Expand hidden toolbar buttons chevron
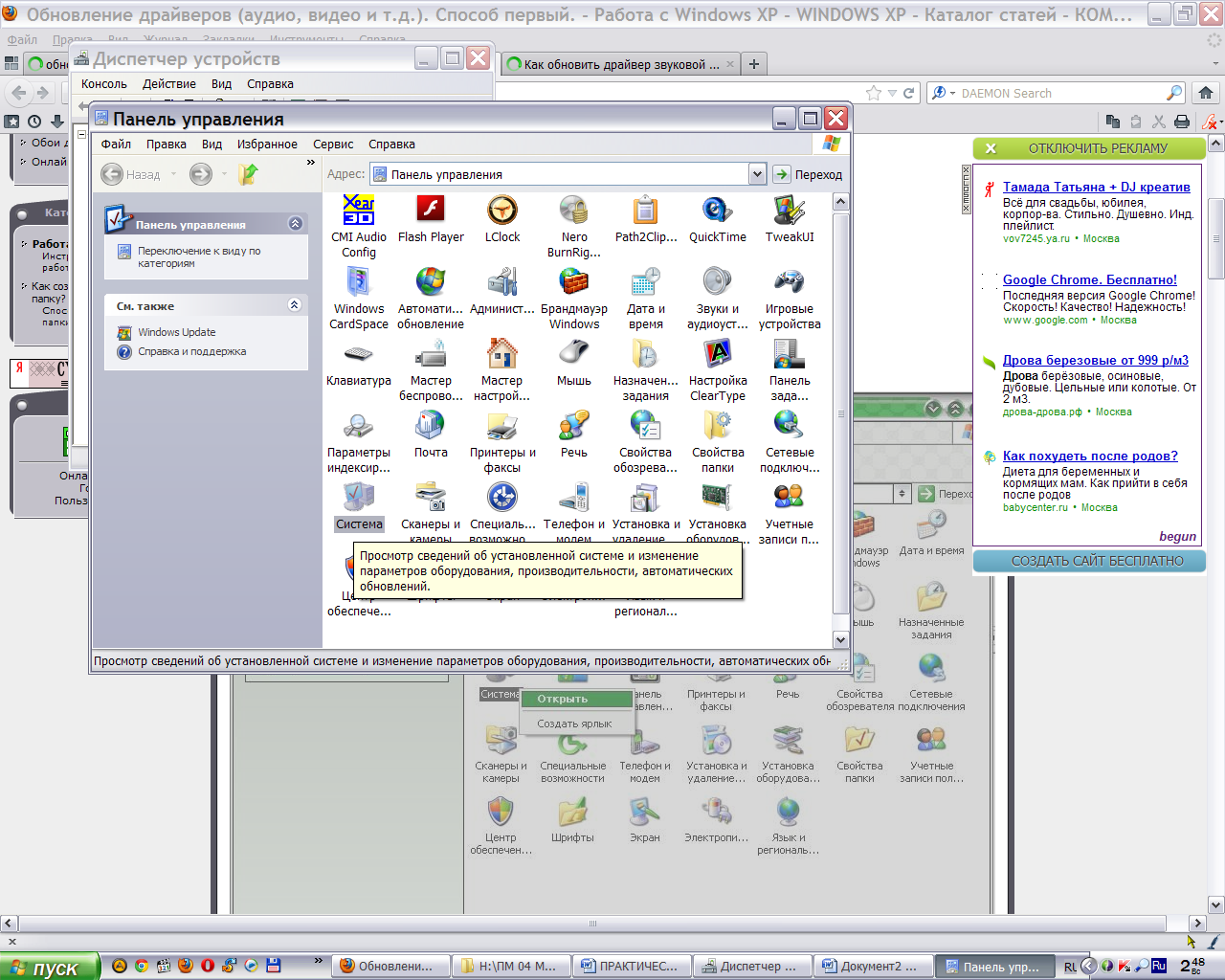Screen dimensions: 1225x980 pyautogui.click(x=310, y=163)
